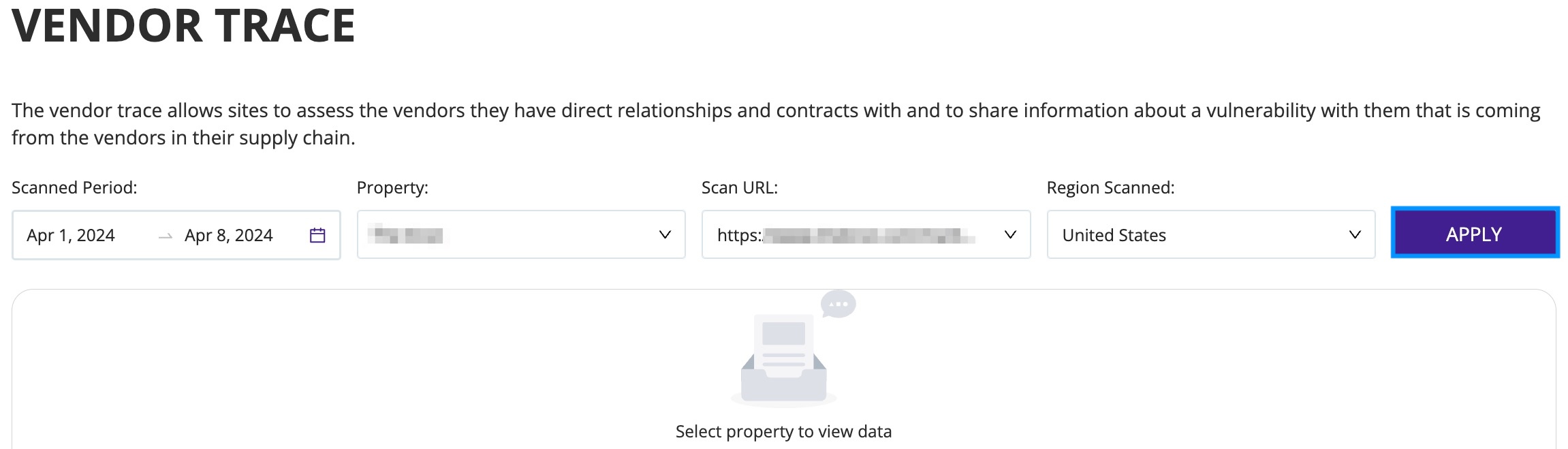Click the Scanned Period label
1568x449 pixels.
tap(74, 187)
